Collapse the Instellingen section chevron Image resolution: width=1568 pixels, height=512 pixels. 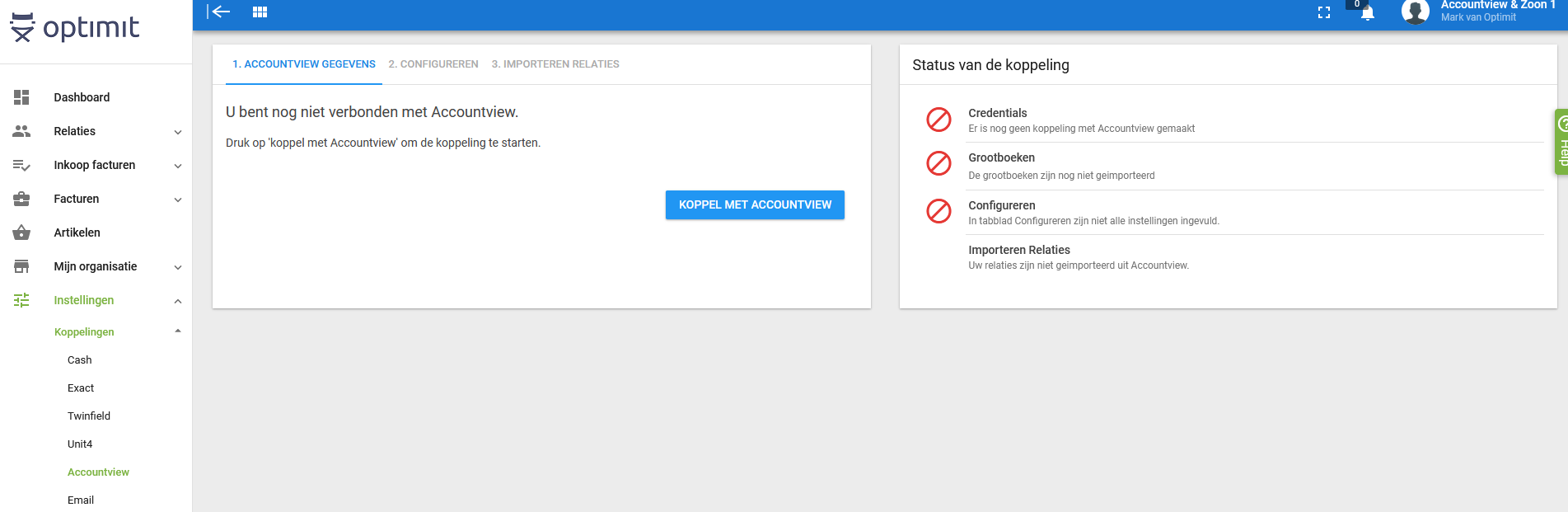(x=178, y=301)
